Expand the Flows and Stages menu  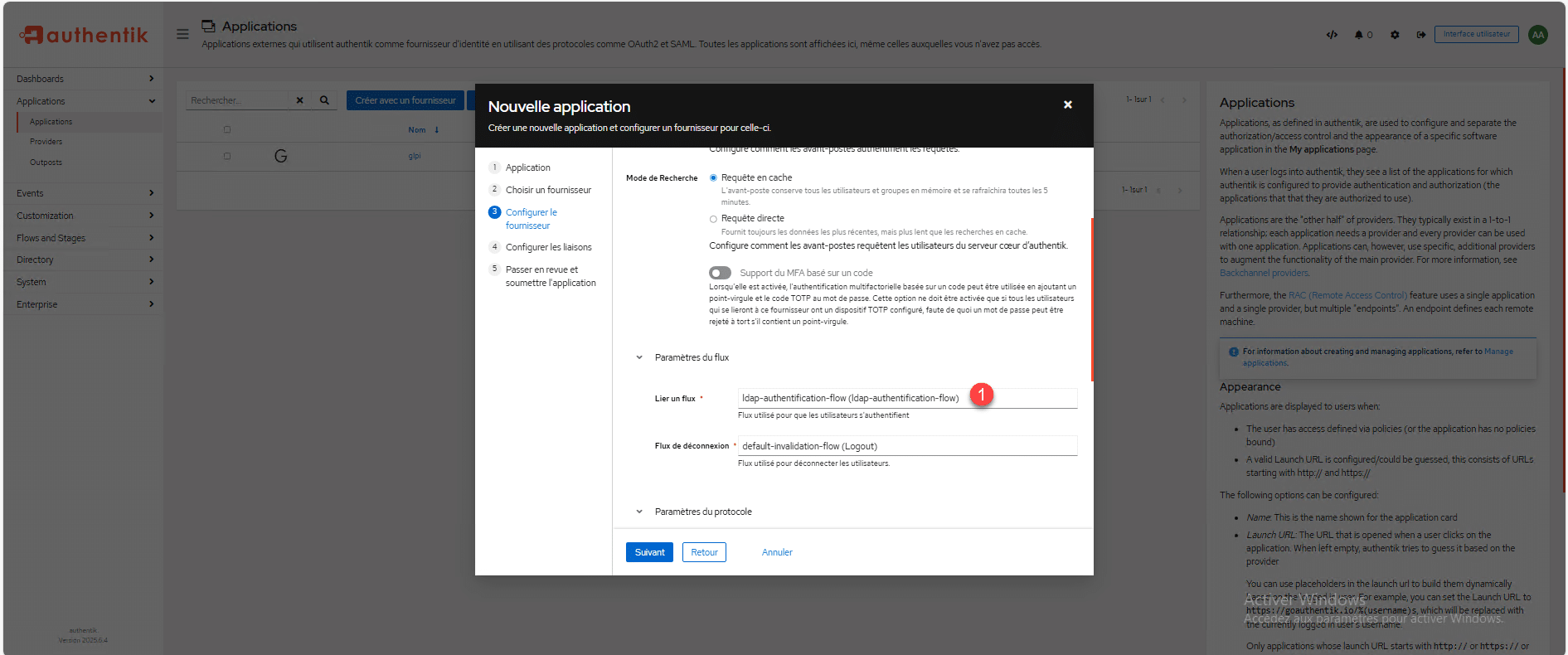click(x=83, y=238)
